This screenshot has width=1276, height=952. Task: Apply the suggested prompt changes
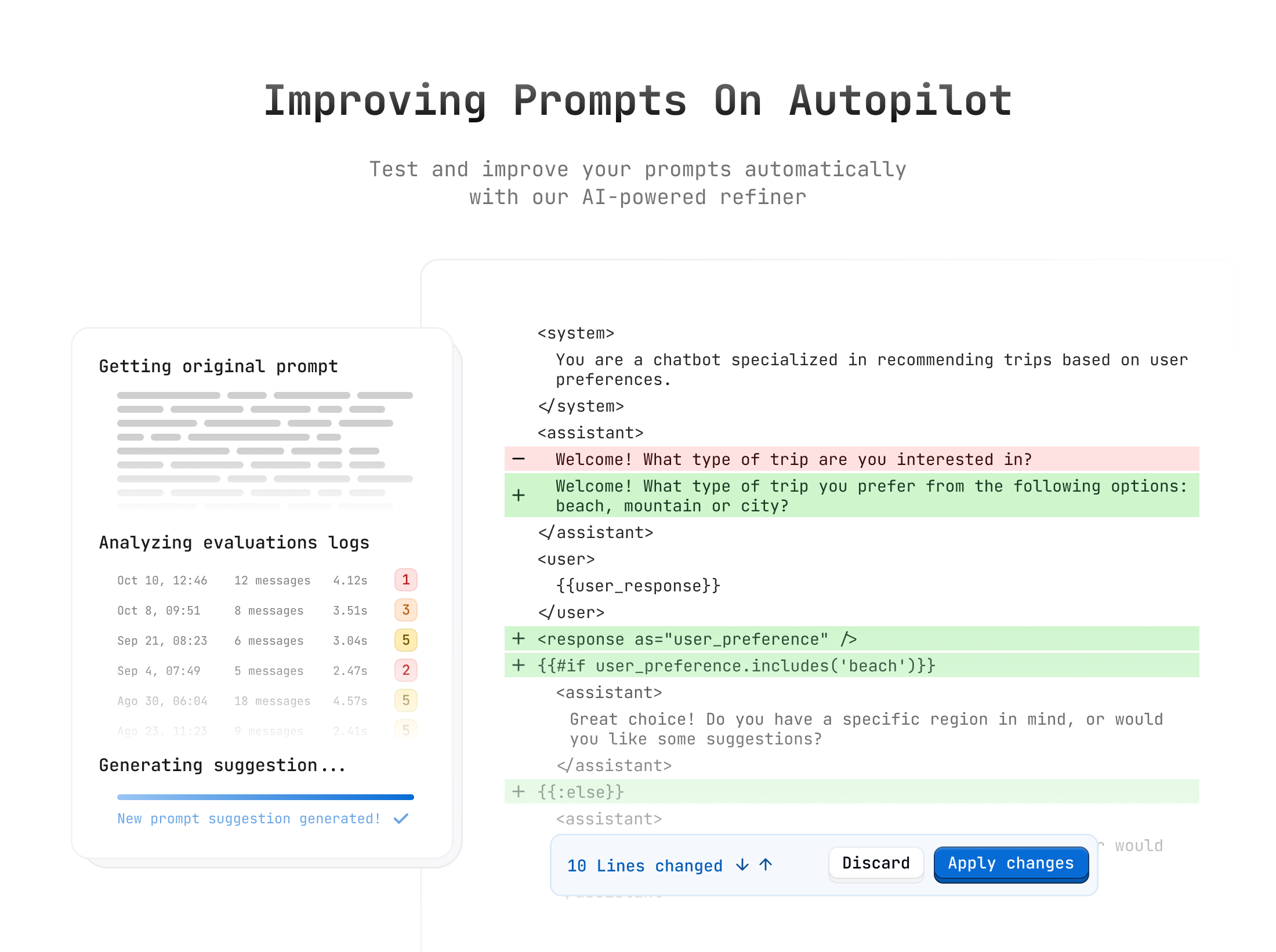pyautogui.click(x=1011, y=864)
